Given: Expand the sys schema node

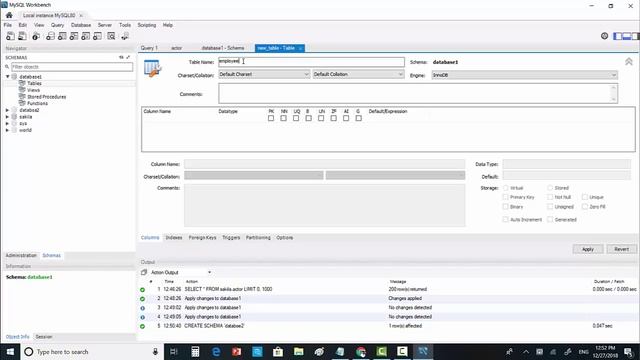Looking at the screenshot, I should [x=7, y=124].
